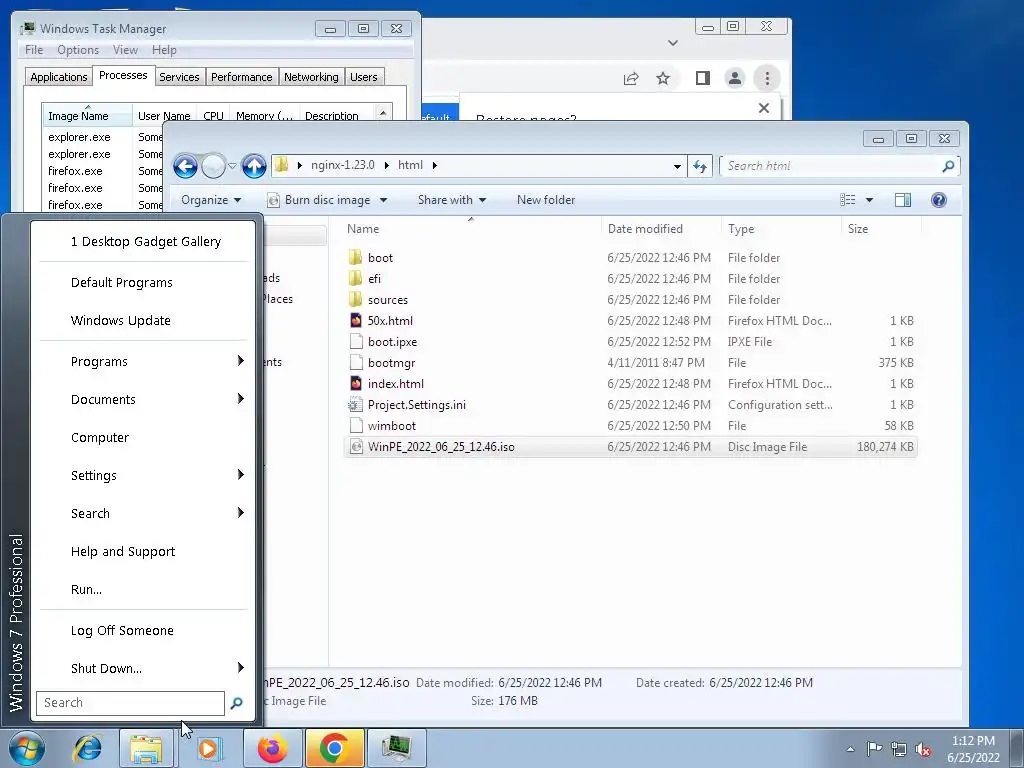Screen dimensions: 1024x768
Task: Toggle Chrome side panel icon
Action: (x=703, y=78)
